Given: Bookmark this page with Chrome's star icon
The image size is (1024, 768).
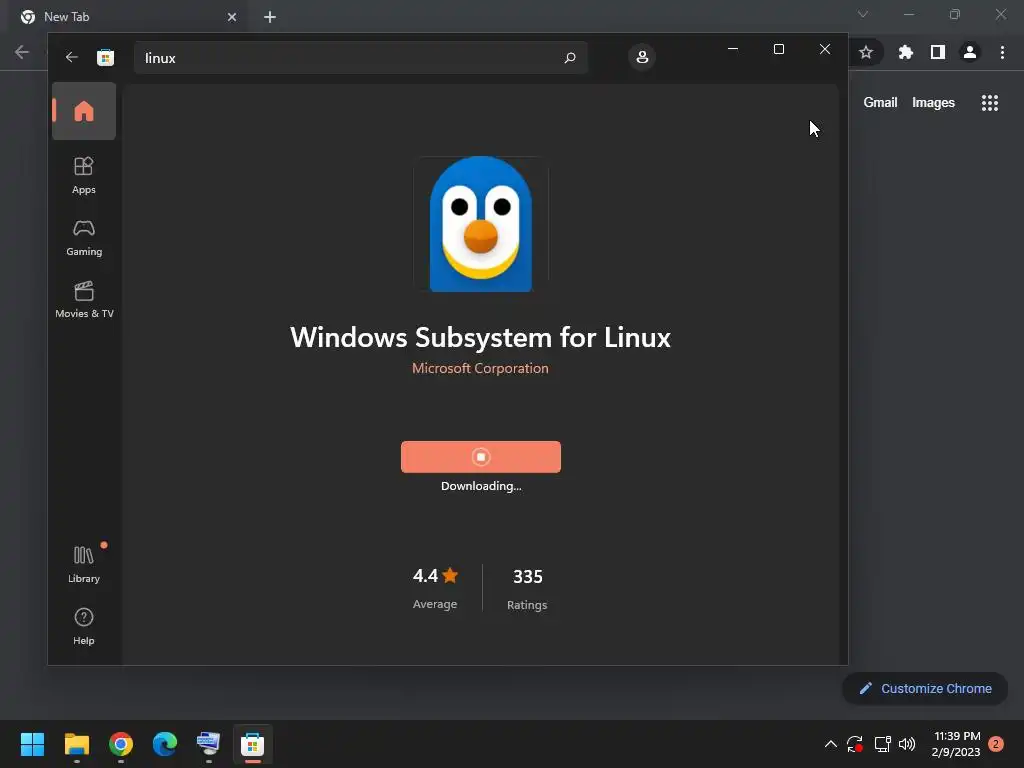Looking at the screenshot, I should (866, 52).
